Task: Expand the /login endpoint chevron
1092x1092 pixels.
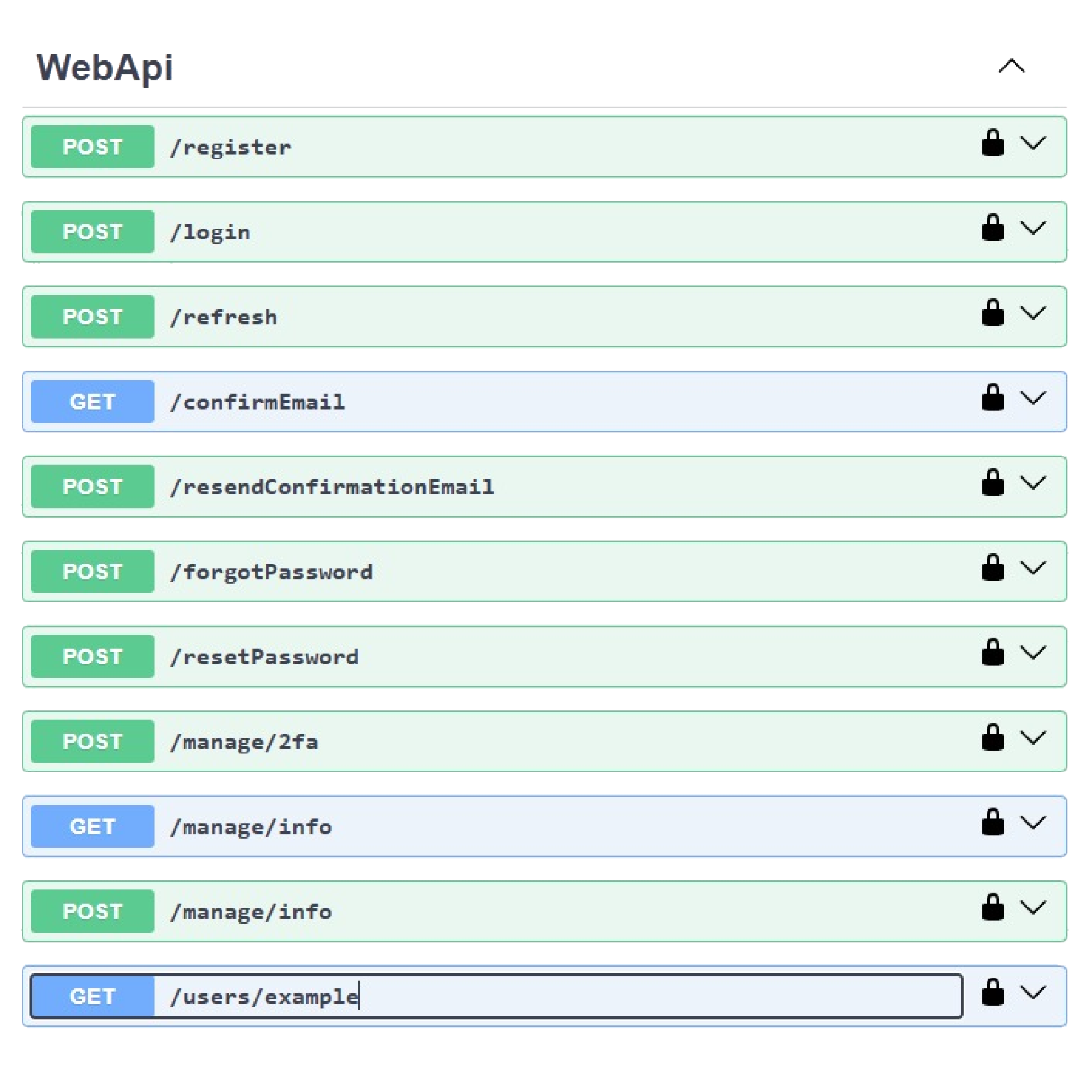Action: [1032, 228]
